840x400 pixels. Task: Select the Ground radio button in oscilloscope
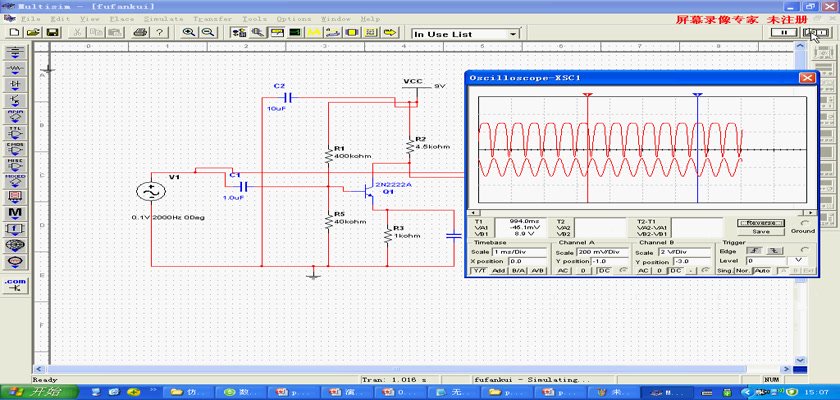[804, 223]
